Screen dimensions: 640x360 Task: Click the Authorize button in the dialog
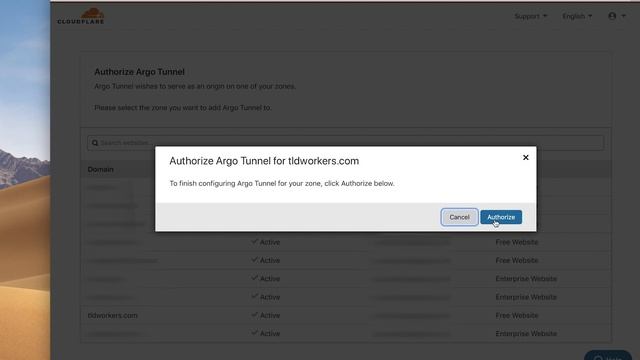[x=501, y=217]
